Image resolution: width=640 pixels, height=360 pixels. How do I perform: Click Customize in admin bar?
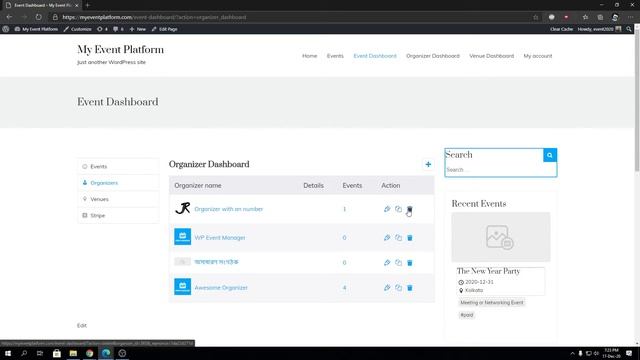(x=78, y=29)
